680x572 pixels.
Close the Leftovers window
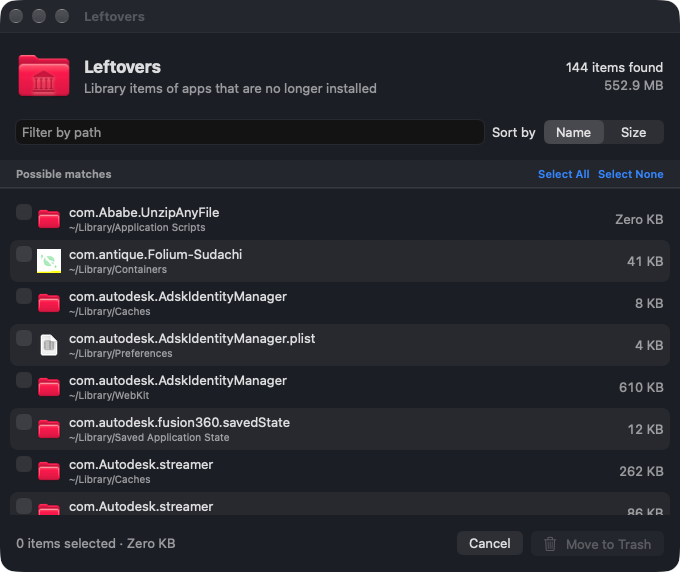tap(16, 16)
